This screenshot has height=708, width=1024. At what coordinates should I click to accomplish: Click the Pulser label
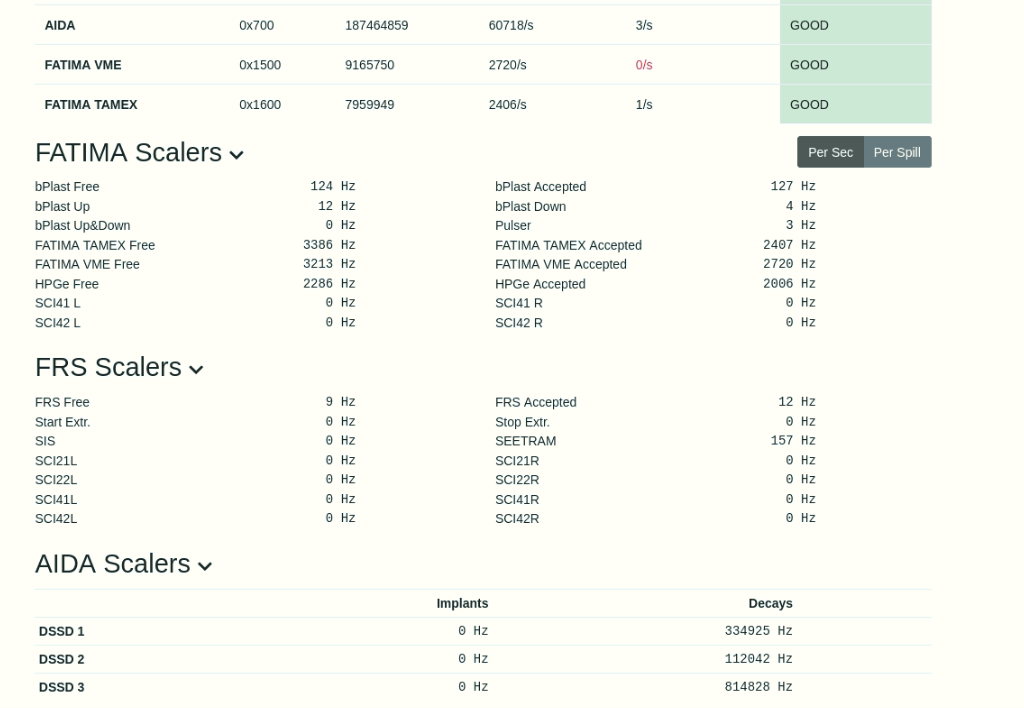click(513, 225)
